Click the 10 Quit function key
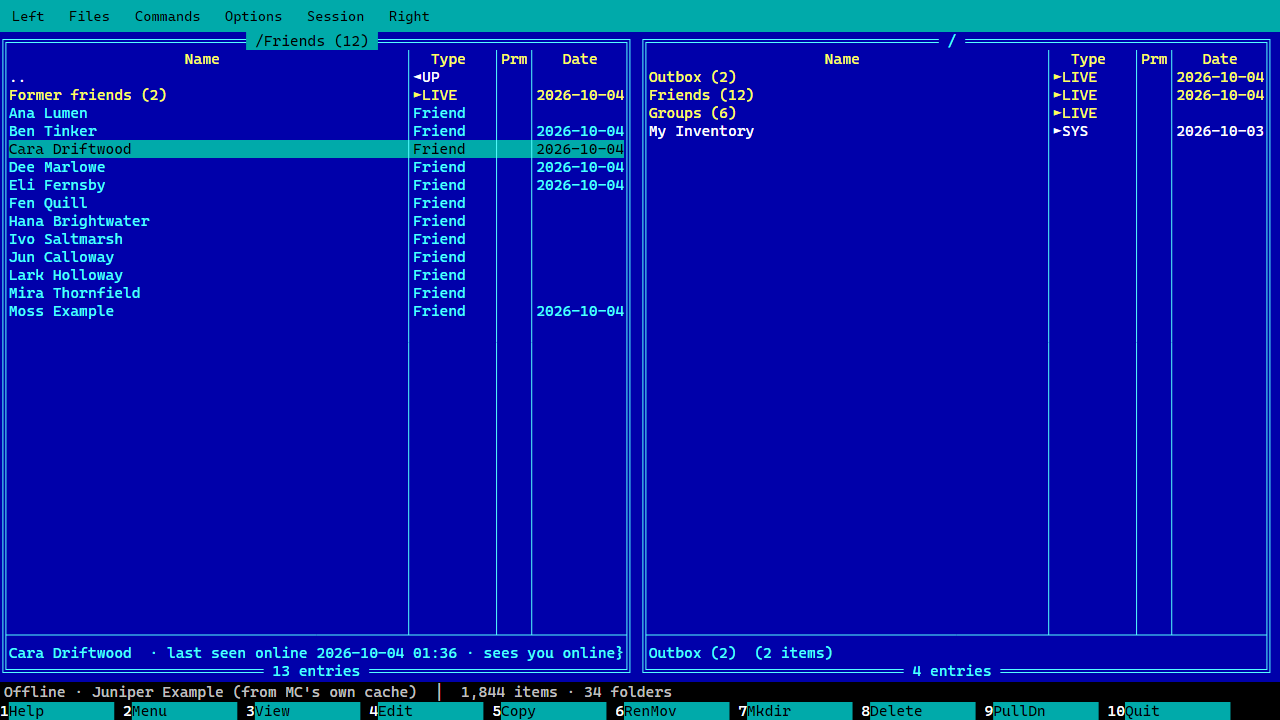1280x720 pixels. (1168, 711)
